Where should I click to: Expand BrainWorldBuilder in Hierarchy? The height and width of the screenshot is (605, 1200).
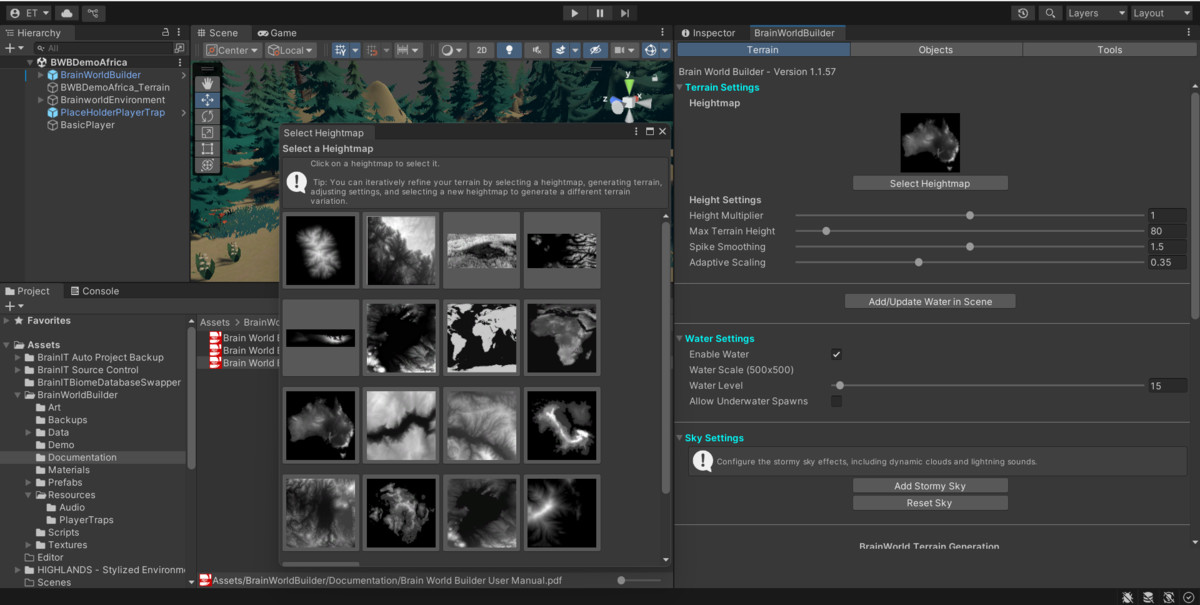click(x=41, y=75)
